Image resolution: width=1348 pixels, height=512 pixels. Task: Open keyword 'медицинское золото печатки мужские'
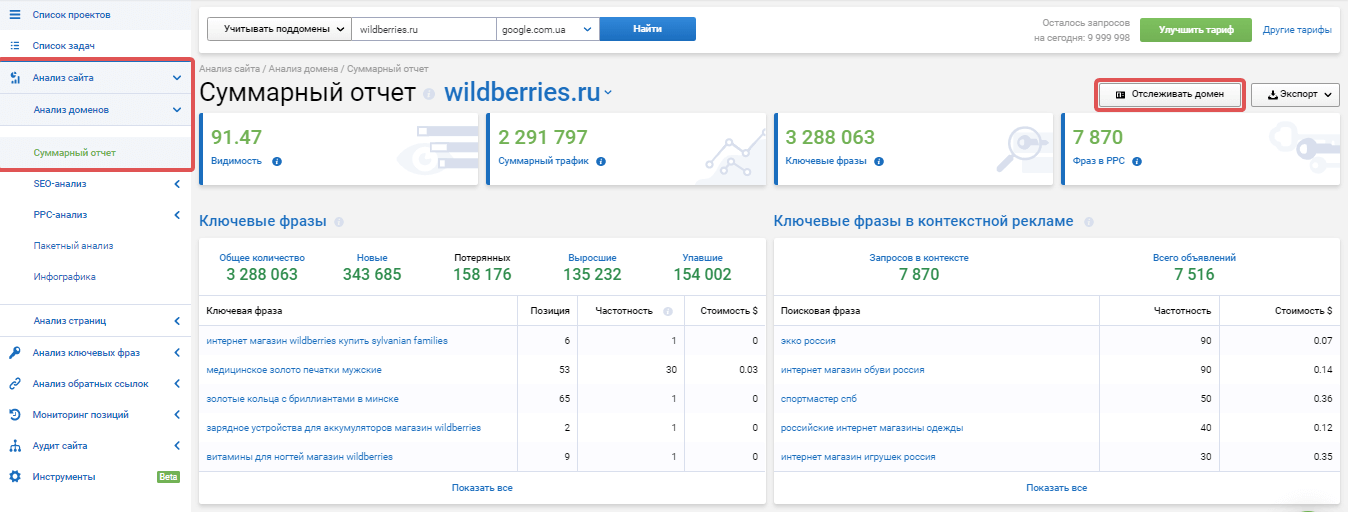294,370
